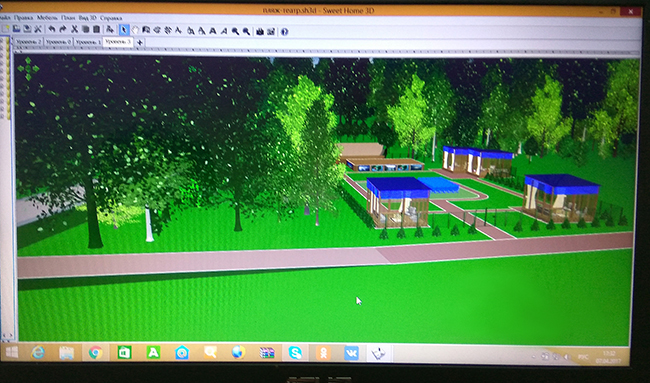The height and width of the screenshot is (383, 650).
Task: Click the Cut scissors icon
Action: (75, 29)
